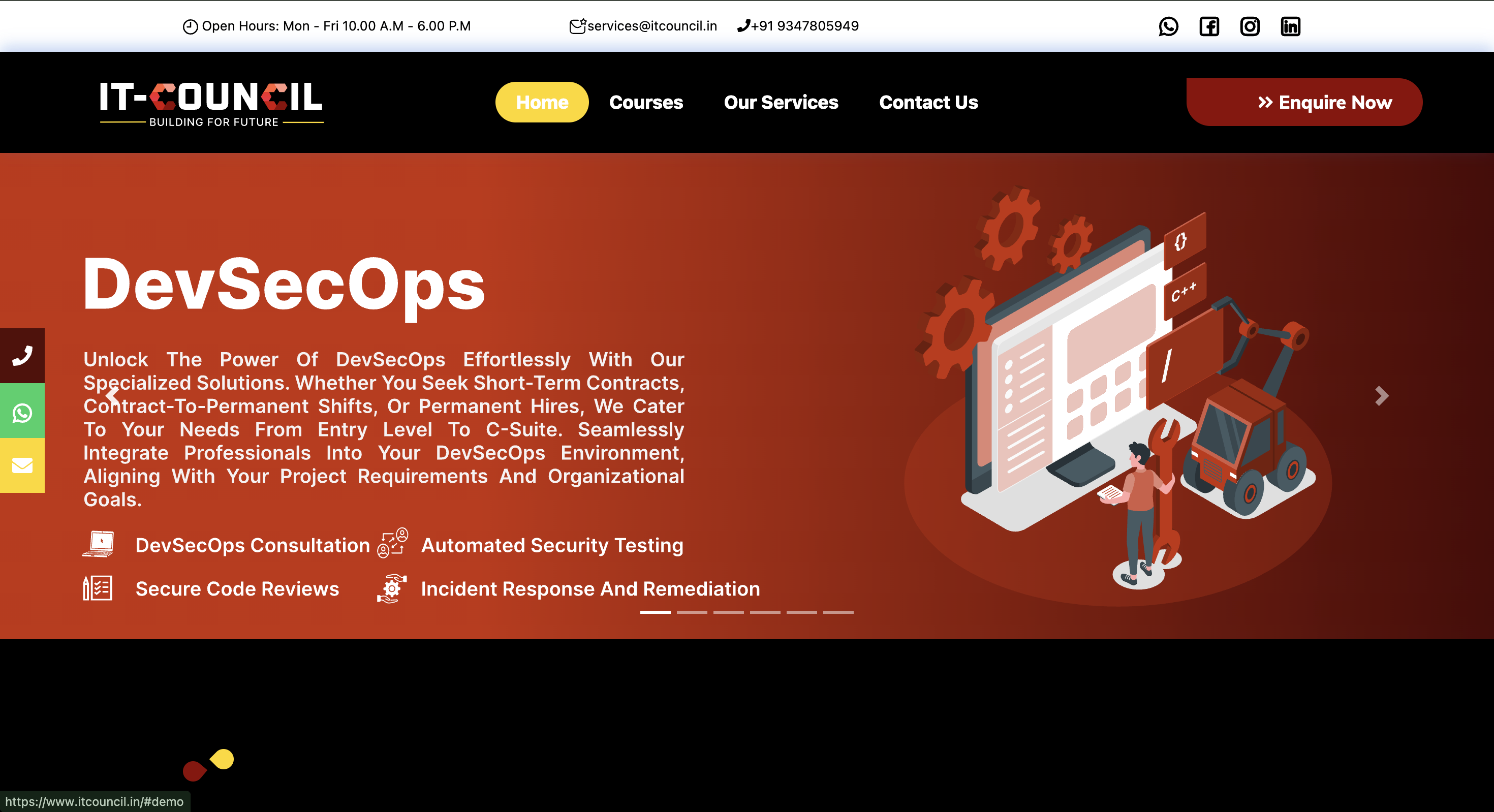Select the second carousel slide indicator

692,612
